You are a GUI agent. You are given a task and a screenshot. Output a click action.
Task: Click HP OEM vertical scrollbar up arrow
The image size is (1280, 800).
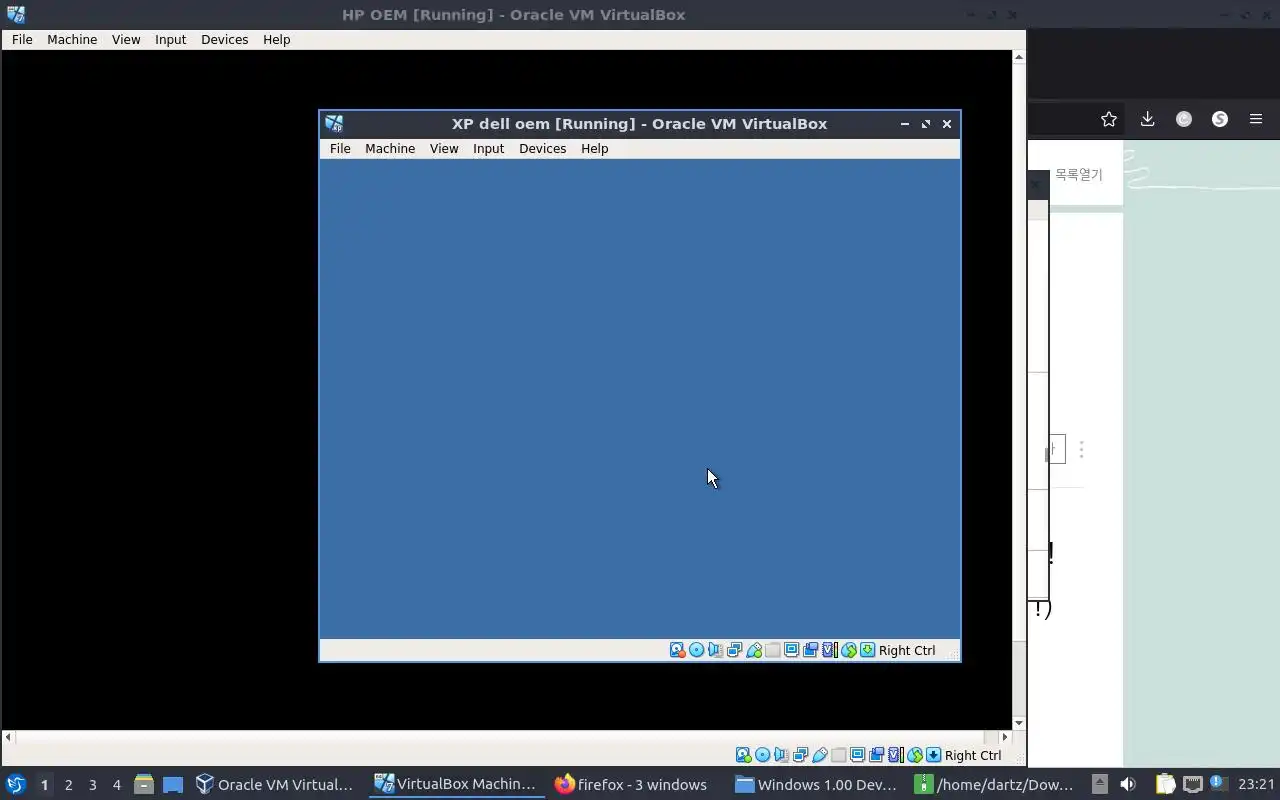point(1019,56)
